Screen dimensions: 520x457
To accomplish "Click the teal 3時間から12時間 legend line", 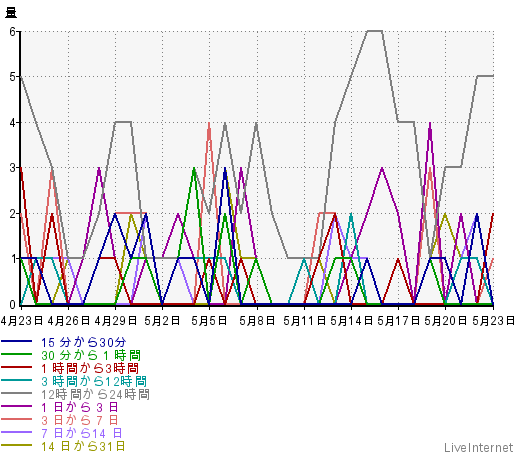I will (x=17, y=380).
